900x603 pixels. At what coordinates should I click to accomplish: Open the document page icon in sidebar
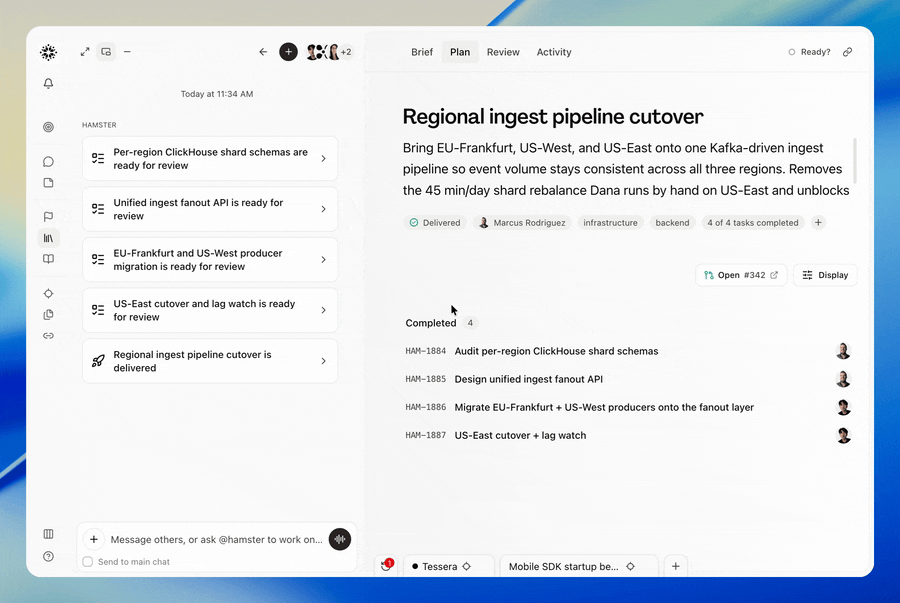point(48,183)
